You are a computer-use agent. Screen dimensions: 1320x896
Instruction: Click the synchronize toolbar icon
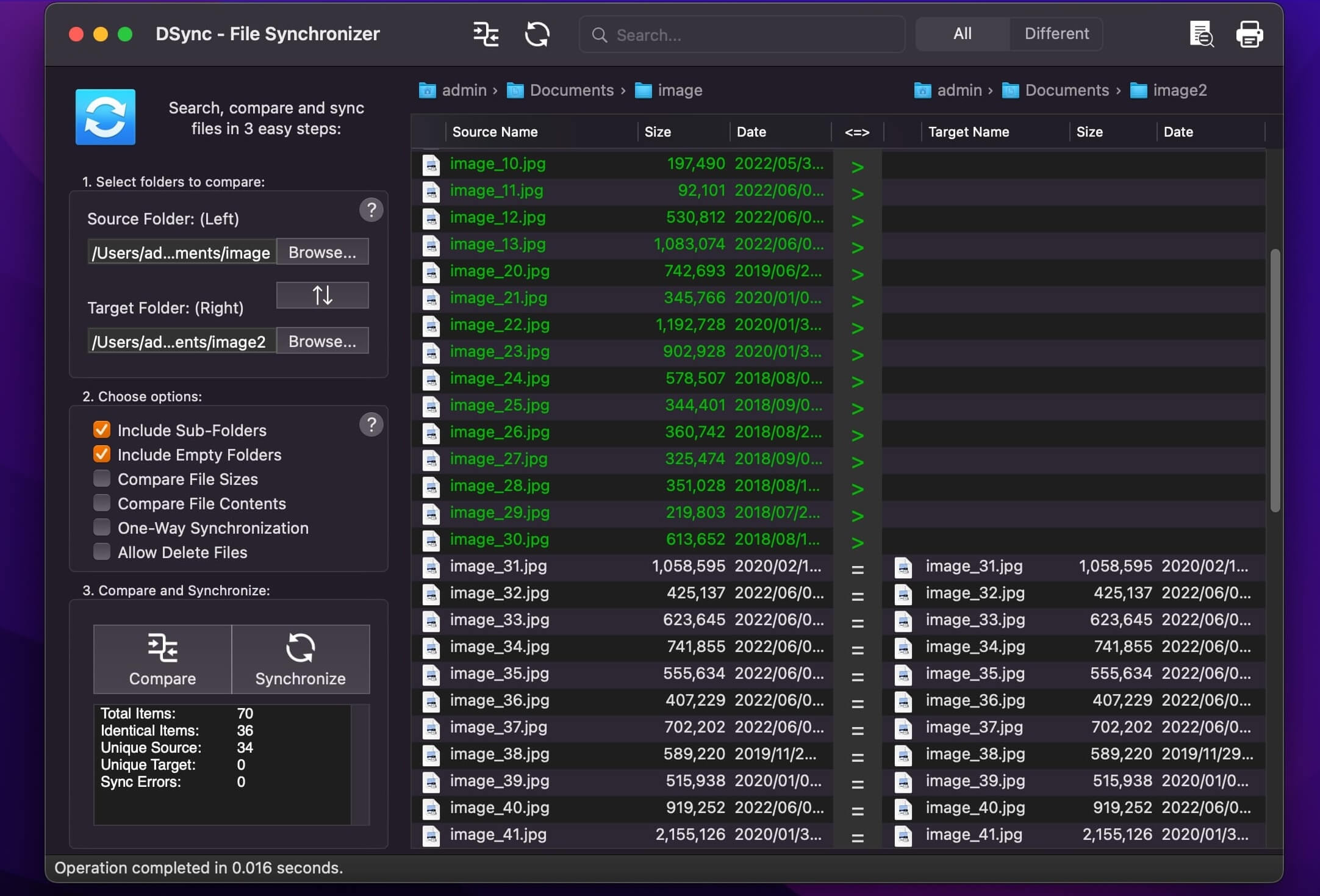(x=537, y=34)
